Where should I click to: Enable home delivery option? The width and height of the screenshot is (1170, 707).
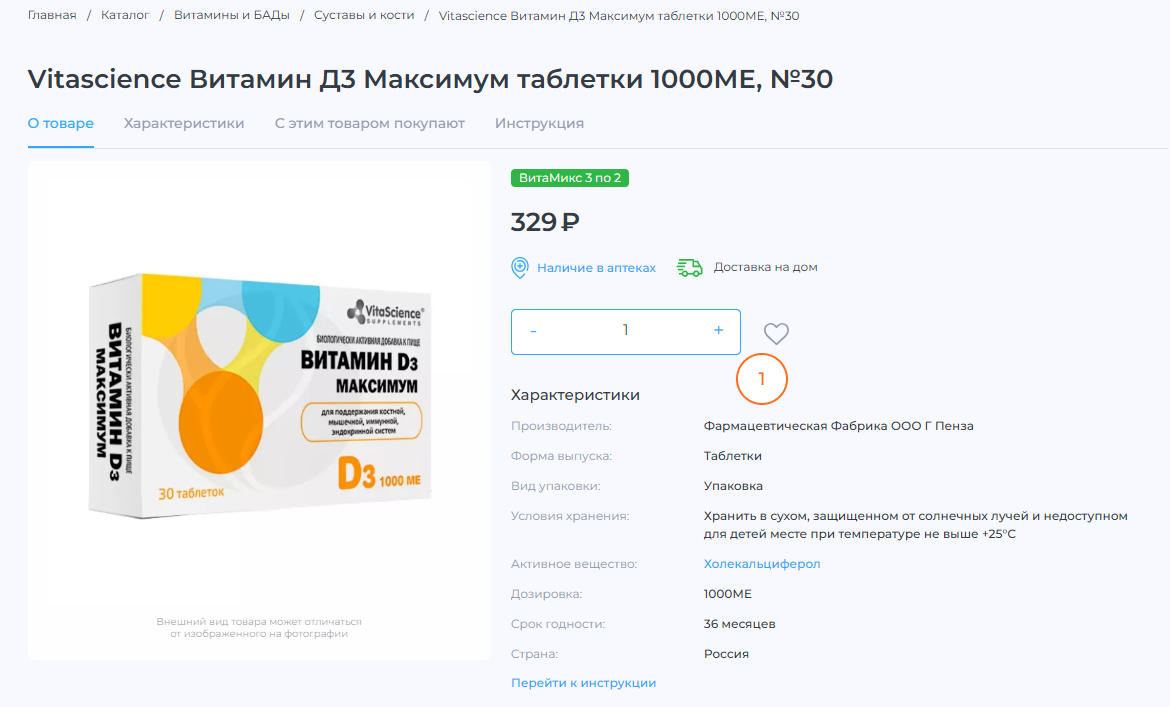[x=765, y=267]
